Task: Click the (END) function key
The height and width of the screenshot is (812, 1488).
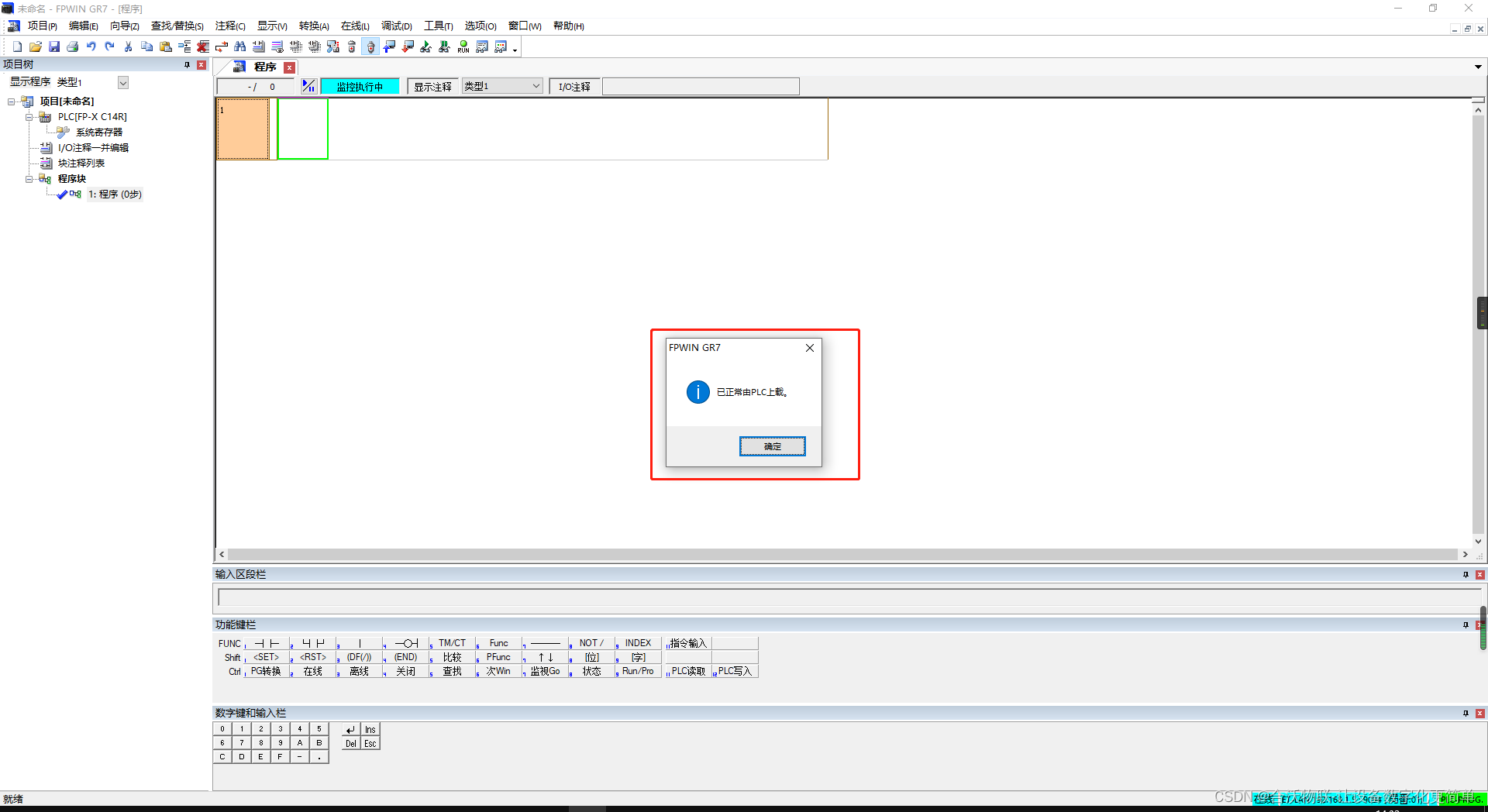Action: [406, 657]
